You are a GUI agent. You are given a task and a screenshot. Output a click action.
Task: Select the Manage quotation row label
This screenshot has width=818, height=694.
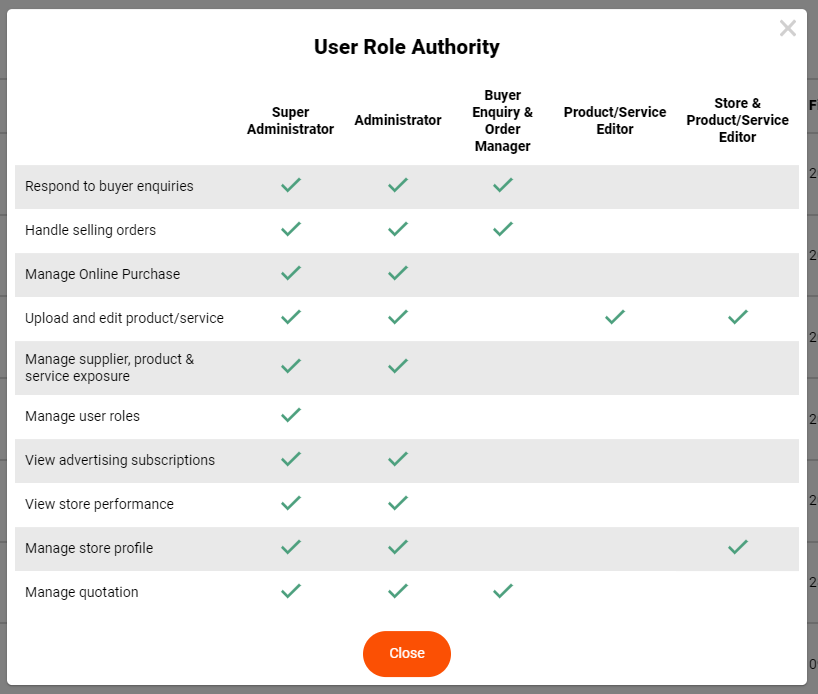point(82,592)
